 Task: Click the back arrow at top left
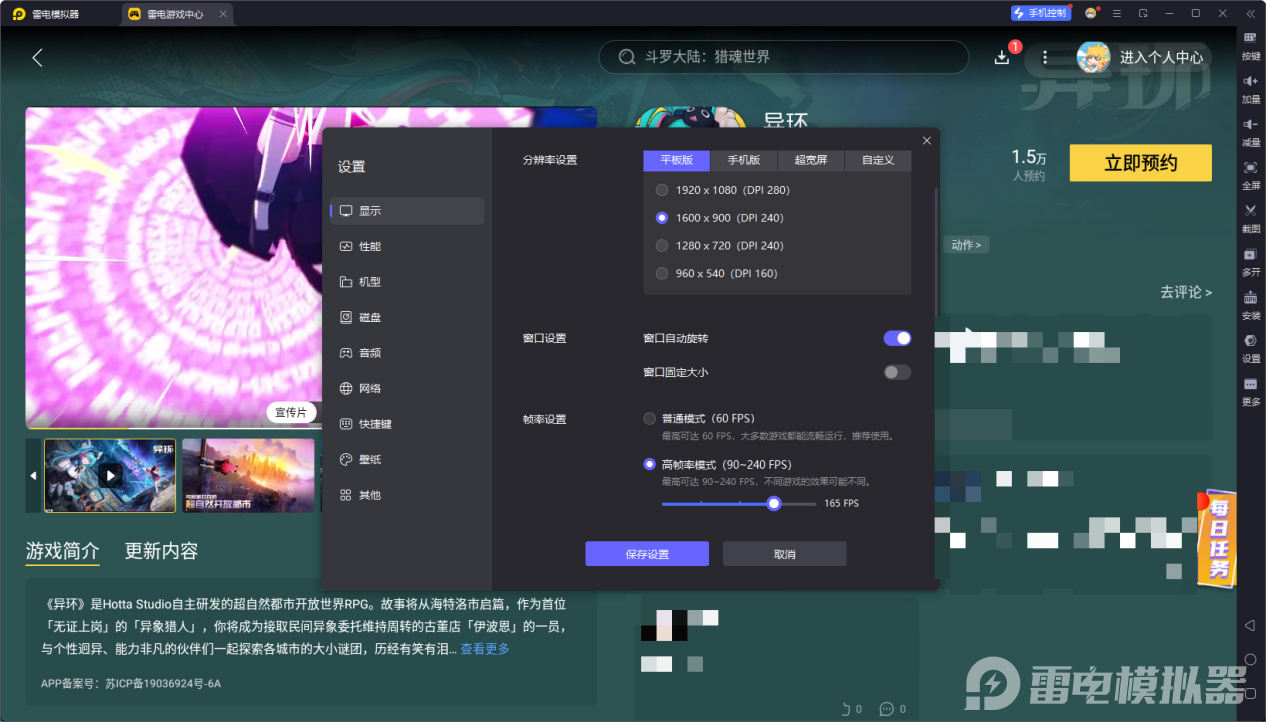(x=37, y=57)
